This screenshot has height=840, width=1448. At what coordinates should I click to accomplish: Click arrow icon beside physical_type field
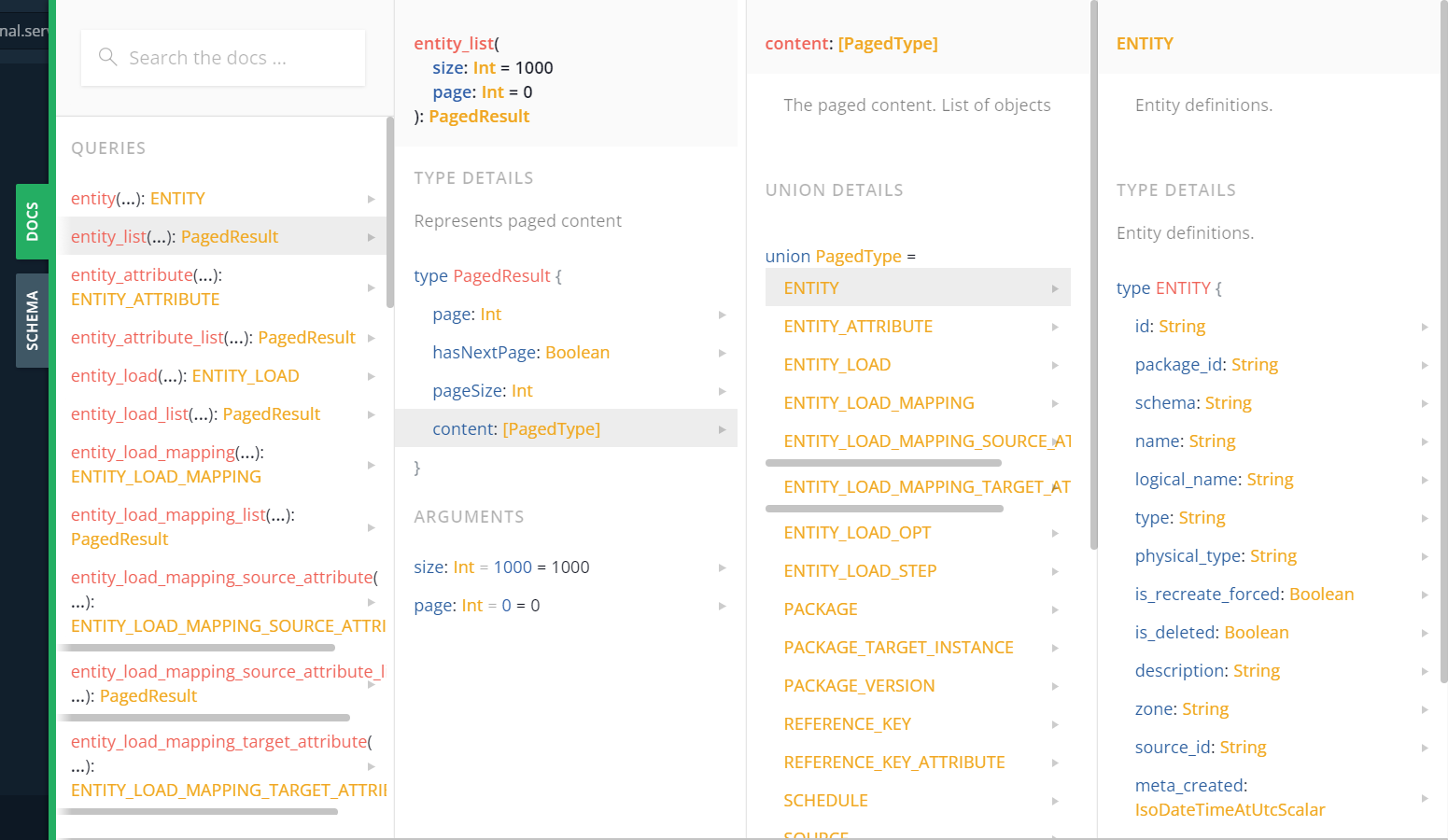pos(1425,556)
